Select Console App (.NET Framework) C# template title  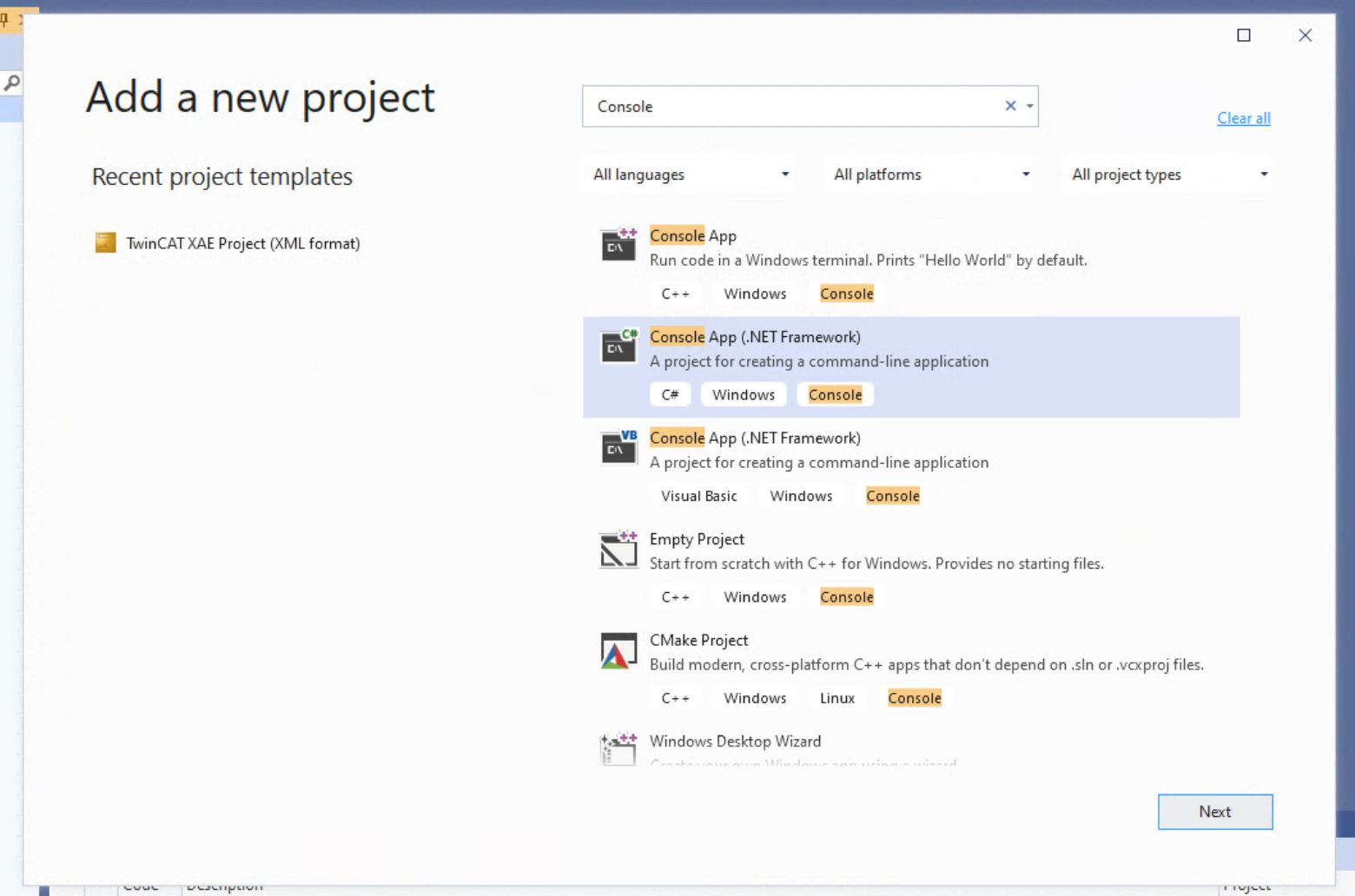point(755,337)
